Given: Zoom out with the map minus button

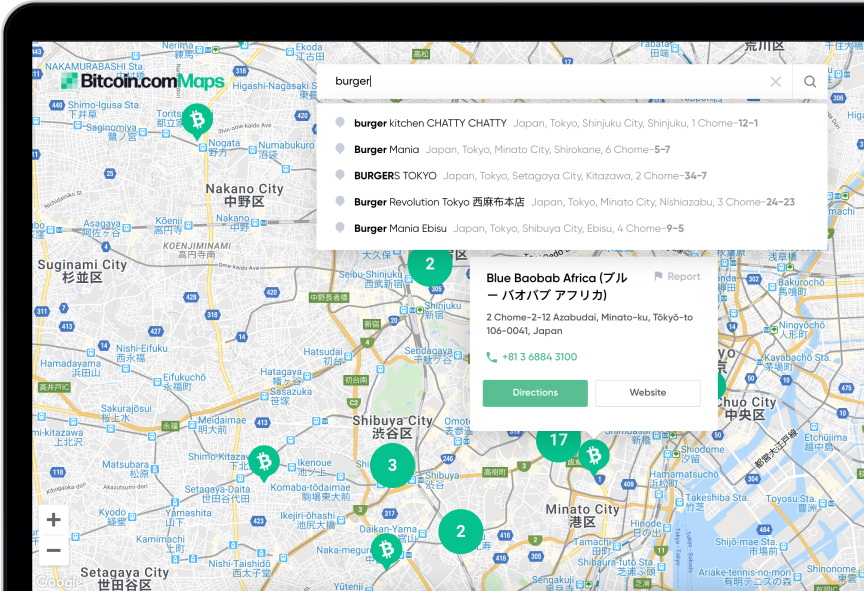Looking at the screenshot, I should coord(53,551).
